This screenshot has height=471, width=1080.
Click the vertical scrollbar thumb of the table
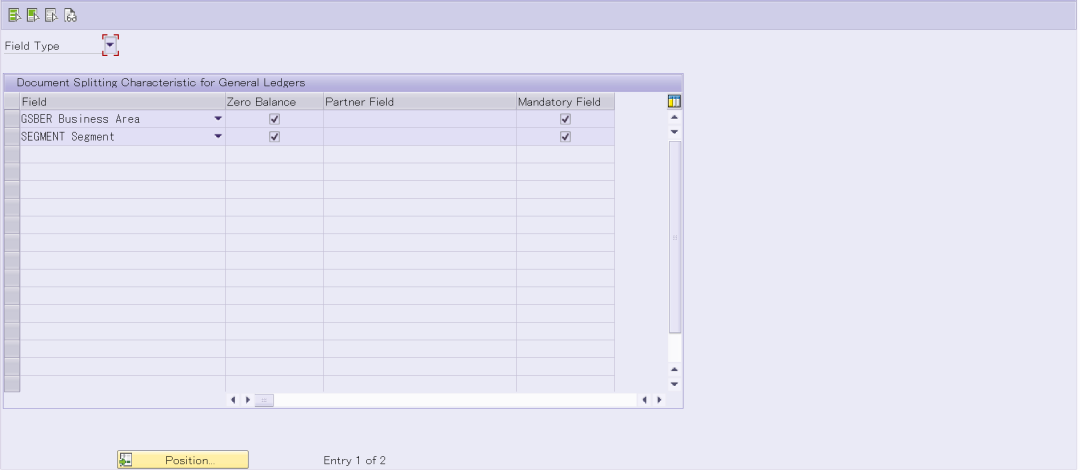tap(675, 237)
